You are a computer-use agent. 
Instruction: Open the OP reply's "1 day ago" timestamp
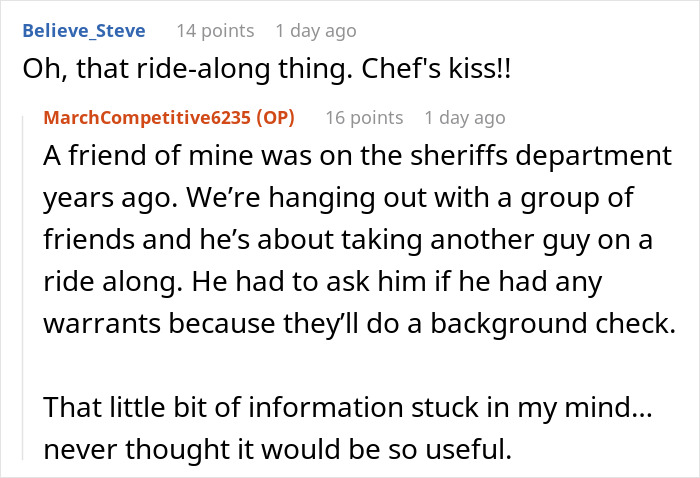(x=464, y=118)
